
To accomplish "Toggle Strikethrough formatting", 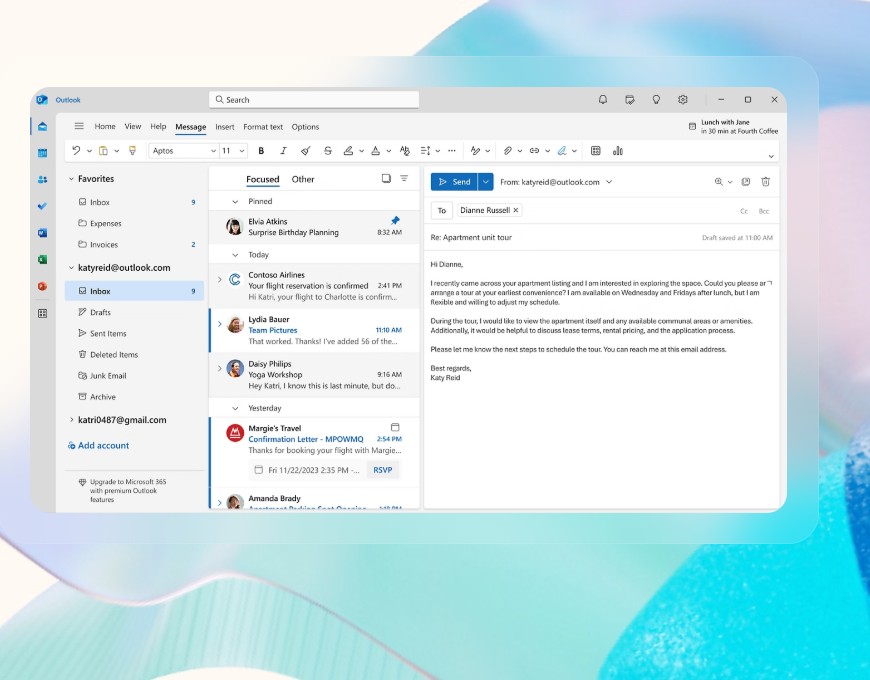I will [x=328, y=151].
